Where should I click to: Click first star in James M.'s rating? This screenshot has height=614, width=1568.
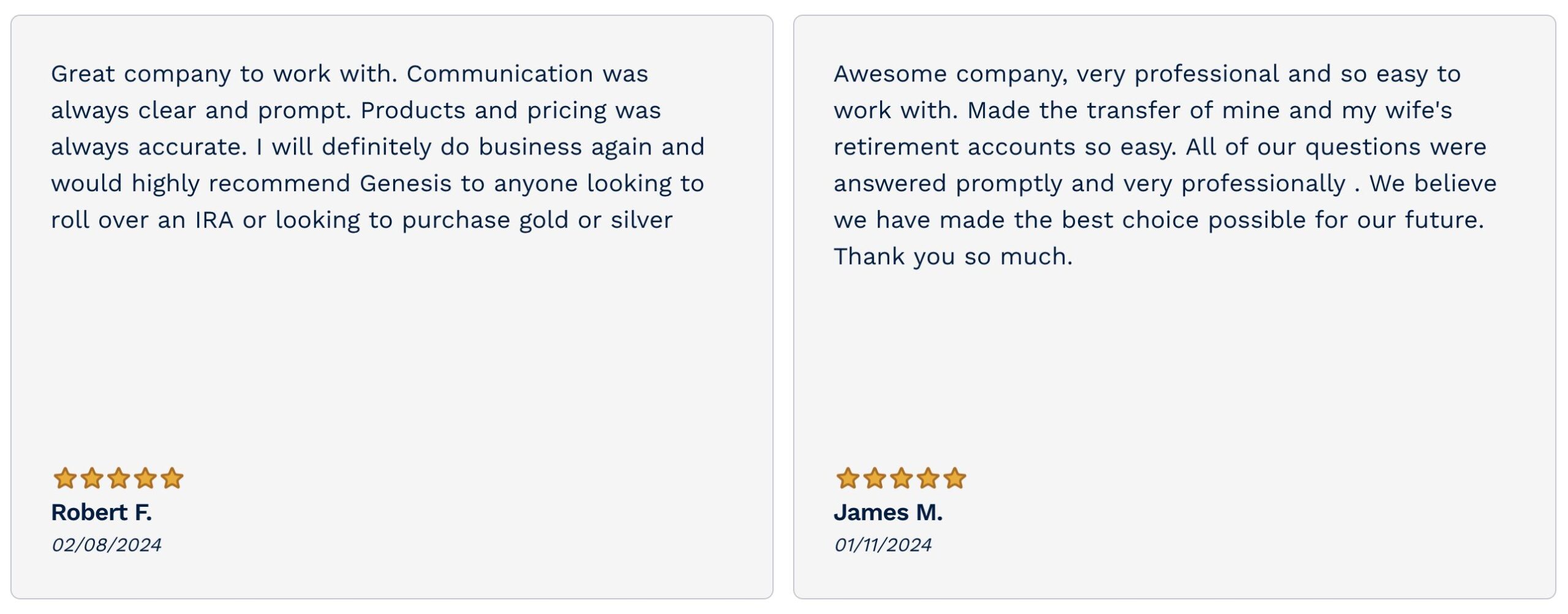point(848,479)
